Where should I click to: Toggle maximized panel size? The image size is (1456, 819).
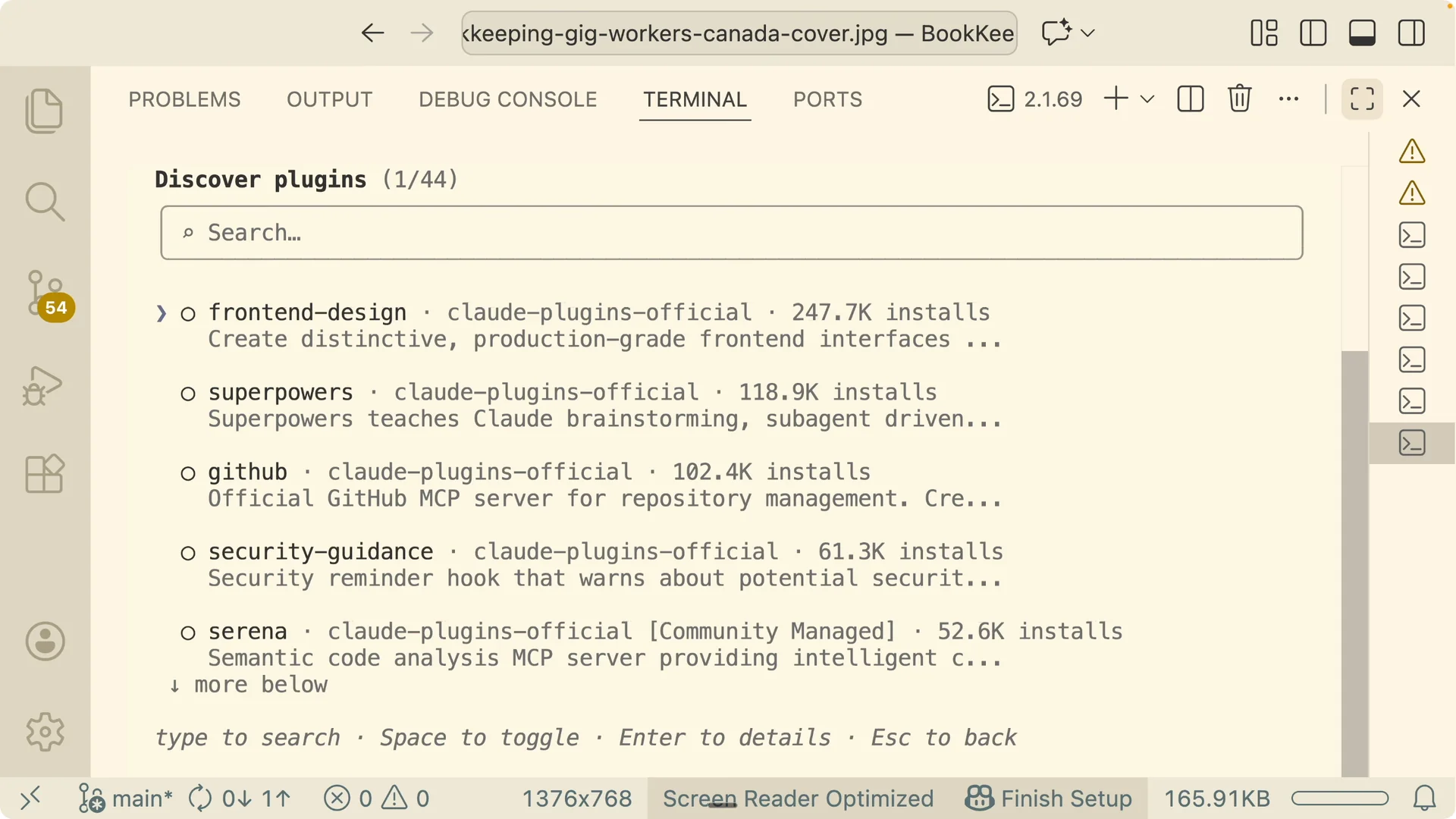click(x=1362, y=99)
